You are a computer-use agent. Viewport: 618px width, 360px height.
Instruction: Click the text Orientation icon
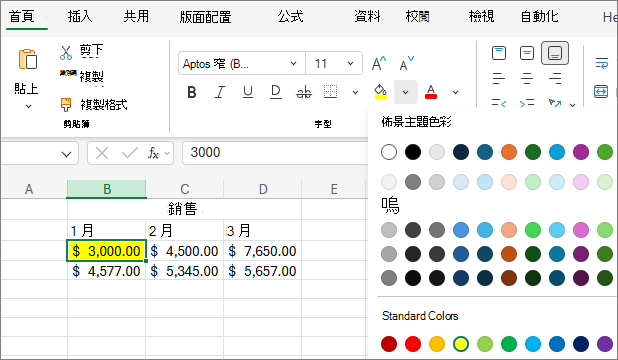coord(555,103)
